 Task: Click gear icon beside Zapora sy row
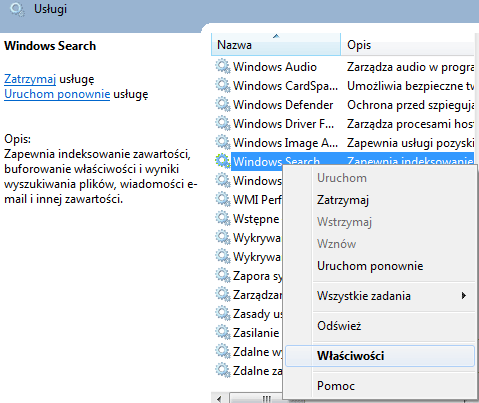[x=222, y=275]
